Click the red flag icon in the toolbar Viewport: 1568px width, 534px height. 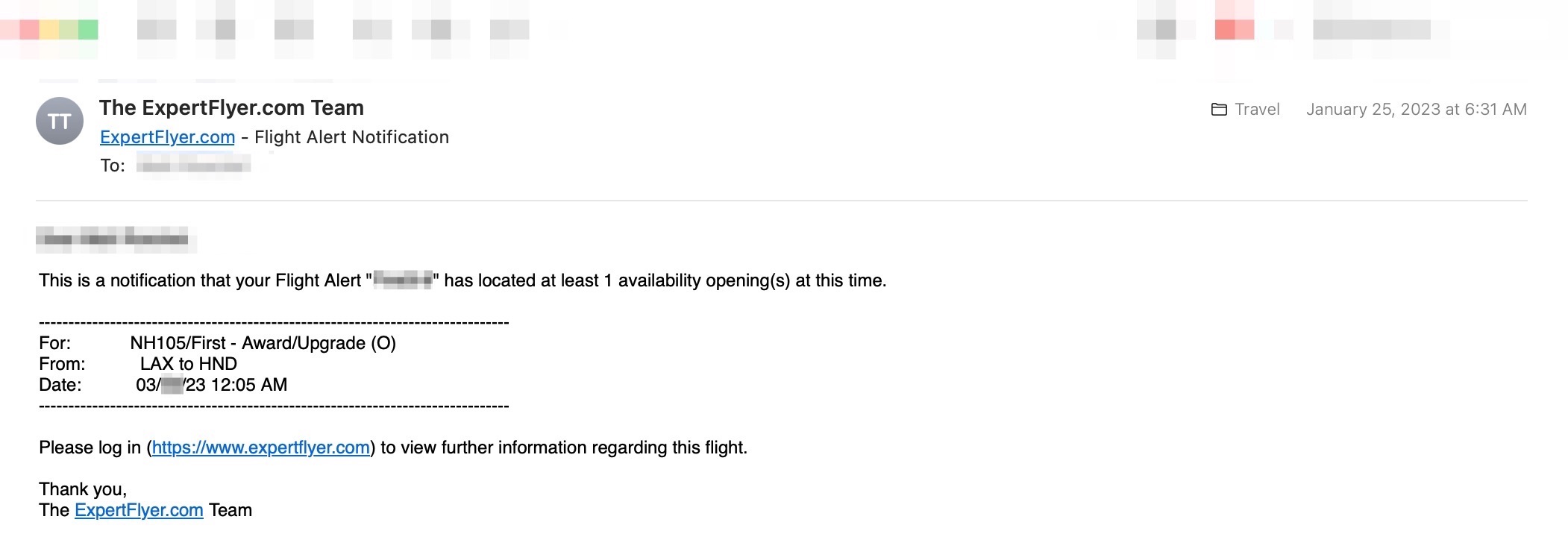click(1234, 30)
